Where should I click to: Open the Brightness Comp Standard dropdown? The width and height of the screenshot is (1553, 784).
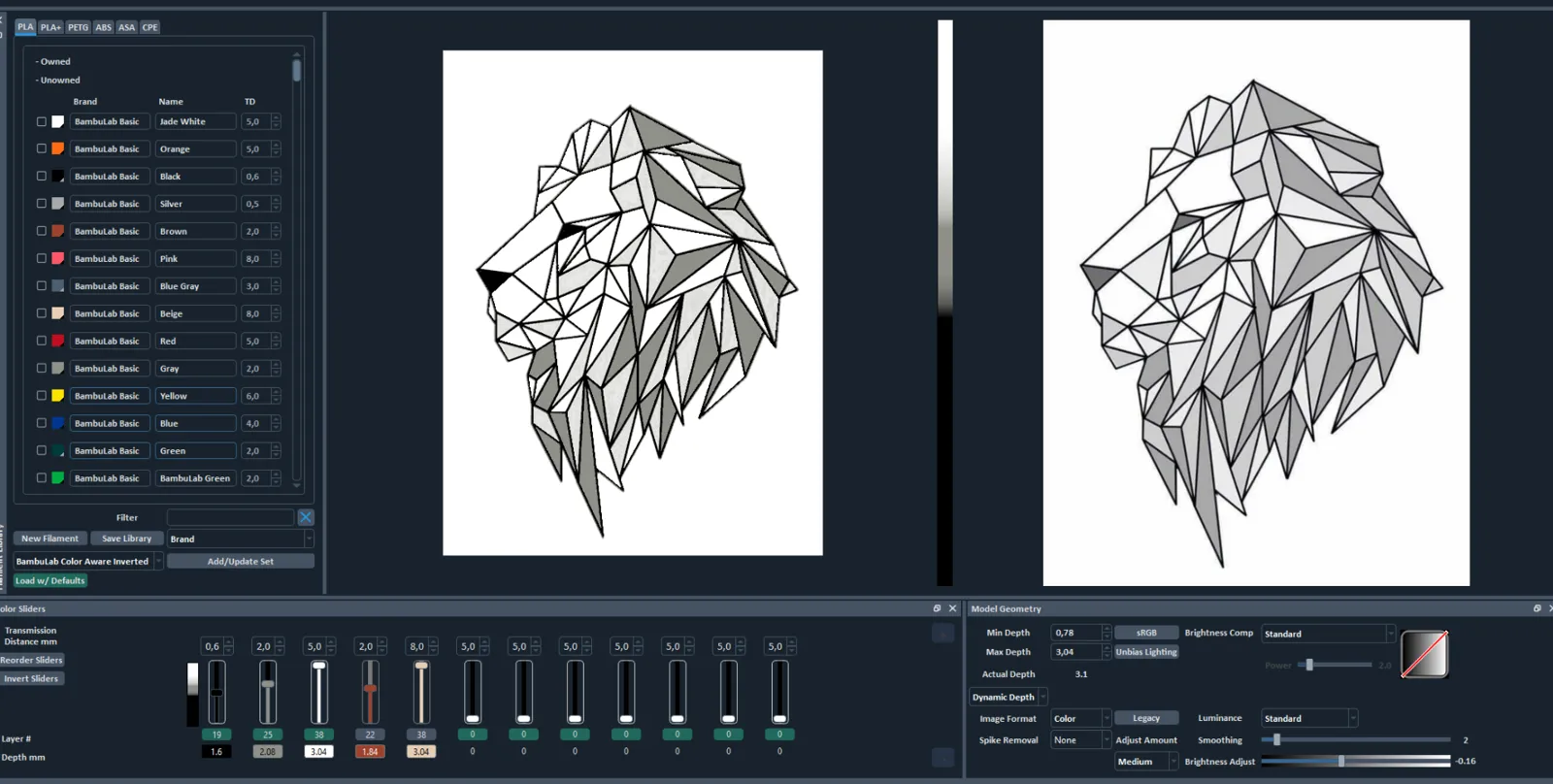[x=1328, y=634]
